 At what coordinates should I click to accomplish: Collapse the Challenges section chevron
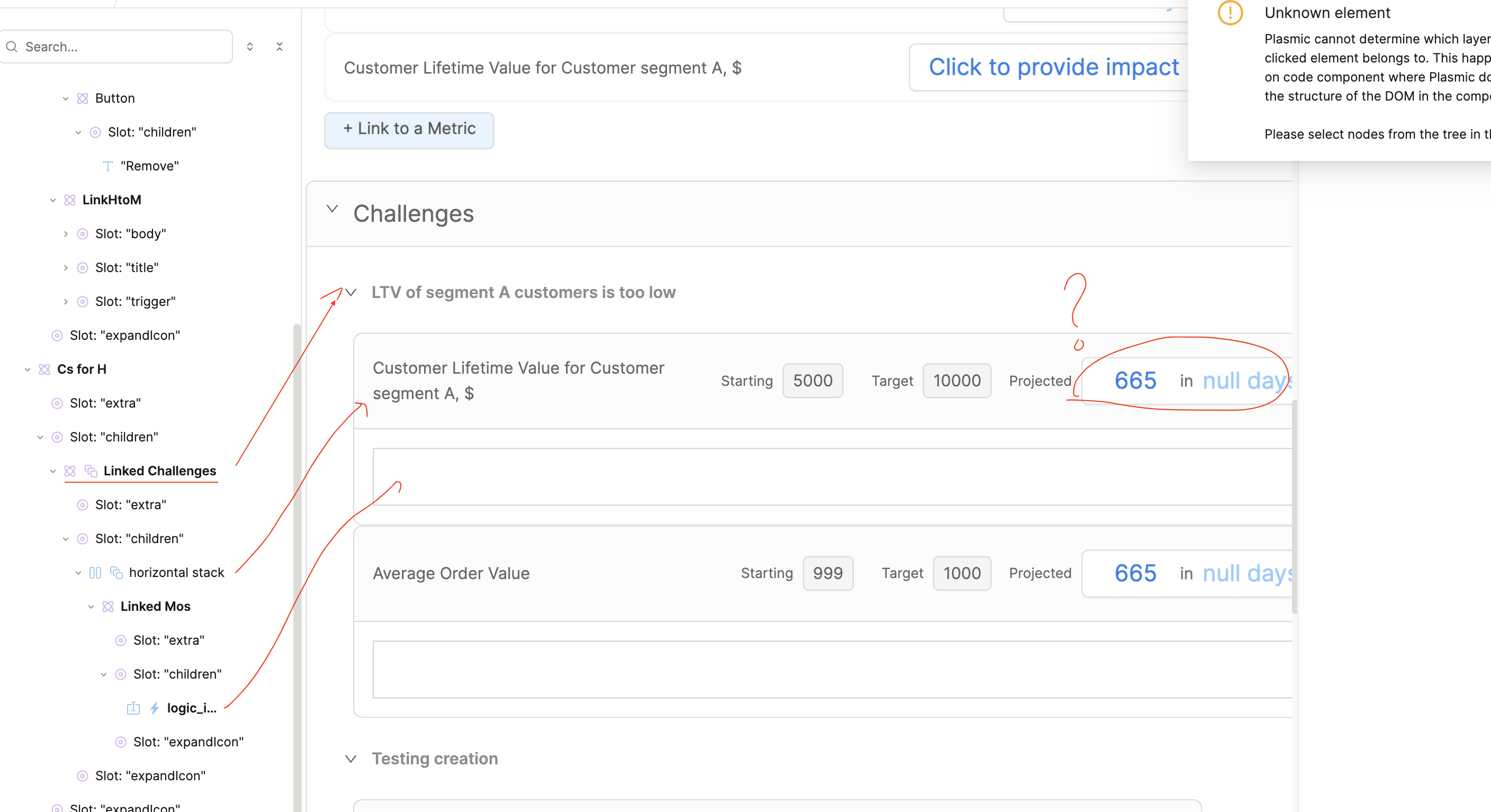coord(332,209)
